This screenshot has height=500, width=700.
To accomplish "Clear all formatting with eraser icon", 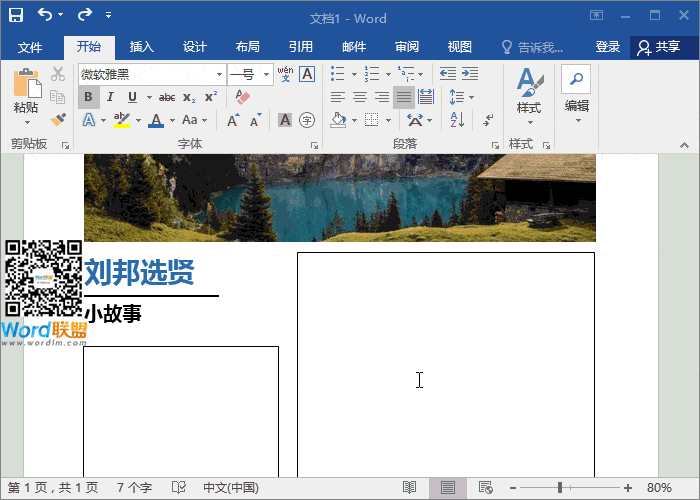I will tap(242, 97).
